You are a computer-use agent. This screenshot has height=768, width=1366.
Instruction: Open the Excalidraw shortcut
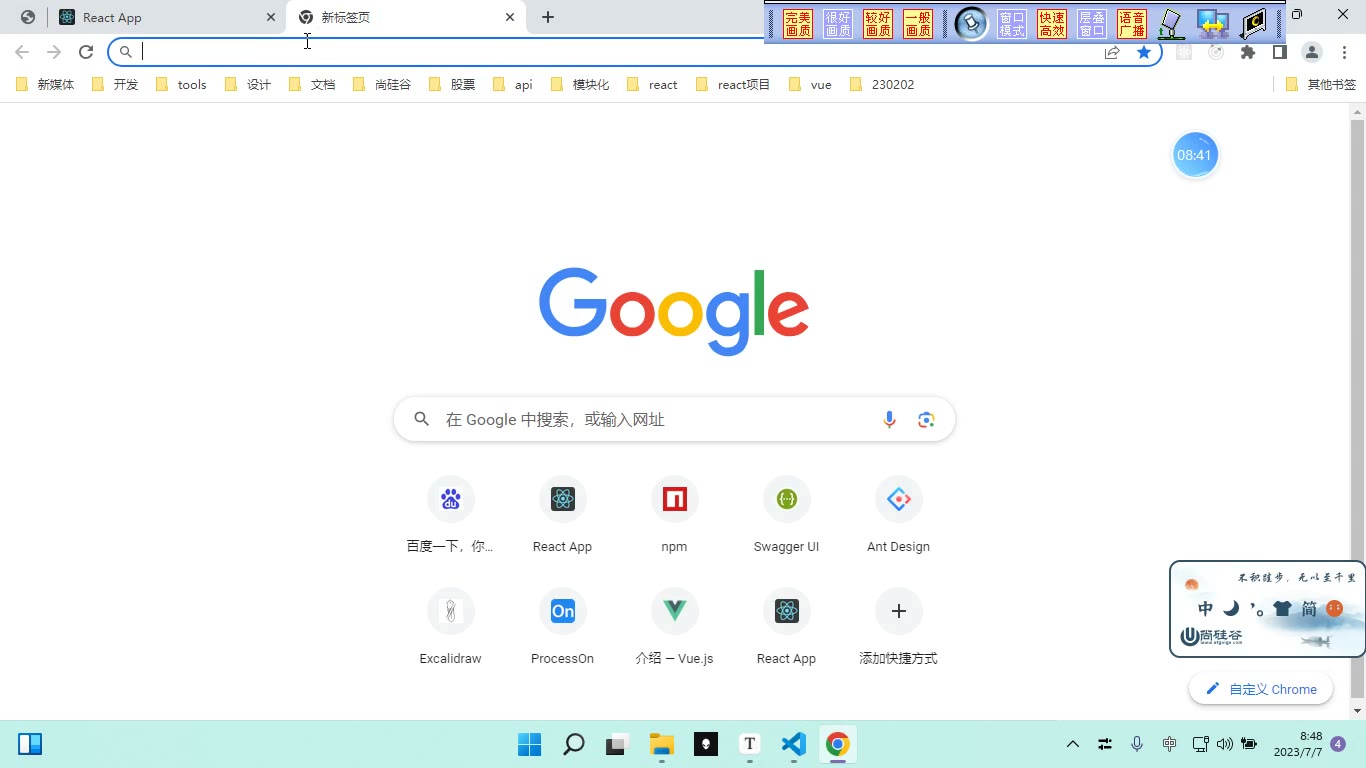tap(450, 628)
